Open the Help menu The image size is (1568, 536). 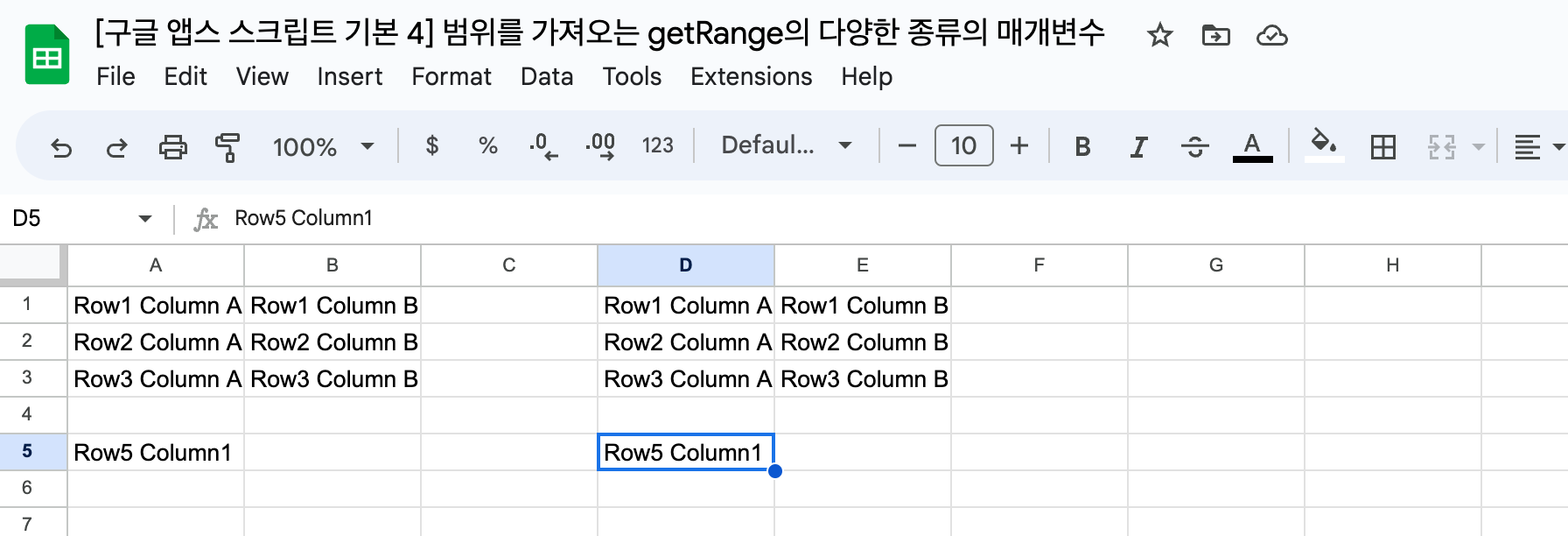[x=866, y=77]
